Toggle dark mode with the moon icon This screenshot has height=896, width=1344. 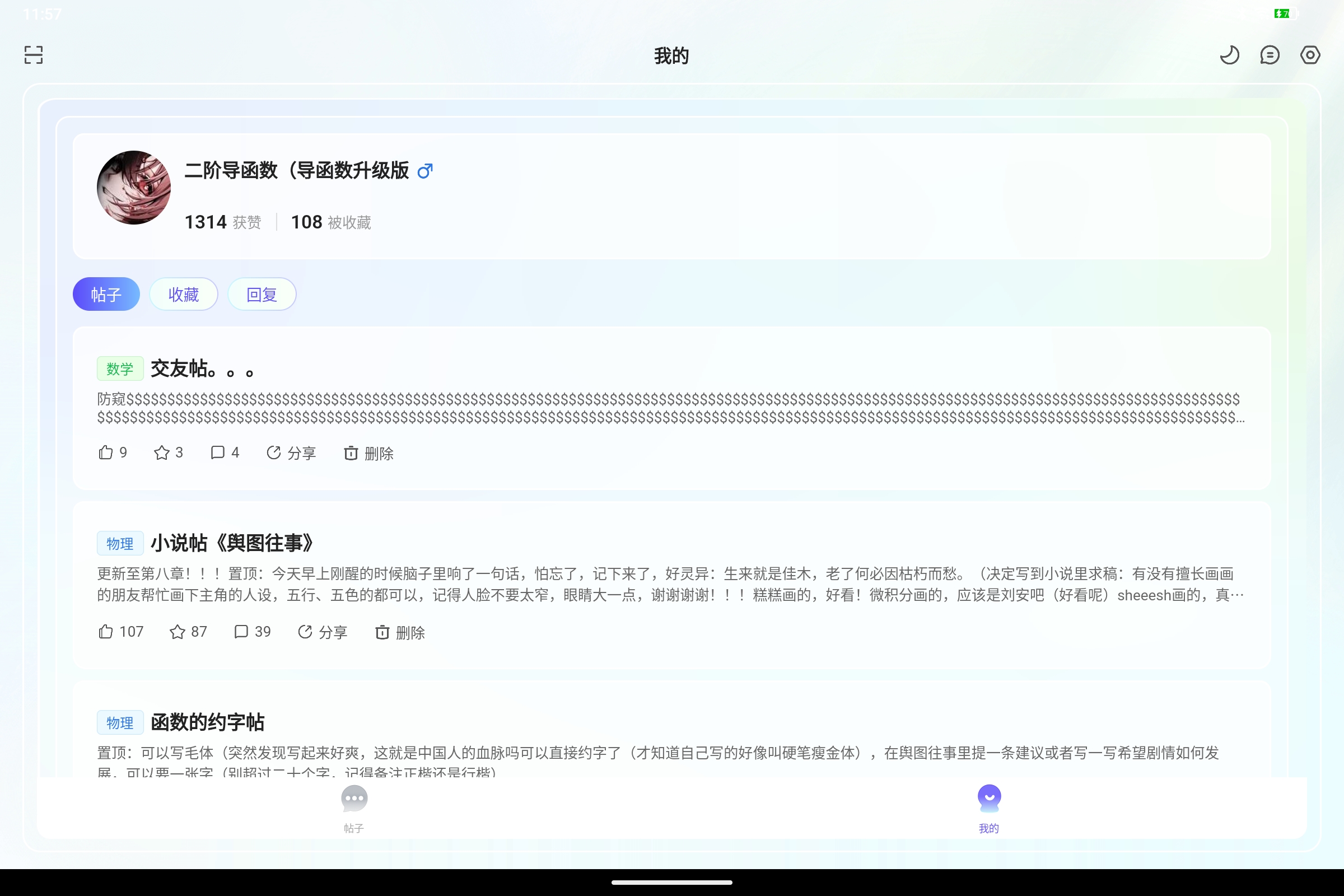1229,55
